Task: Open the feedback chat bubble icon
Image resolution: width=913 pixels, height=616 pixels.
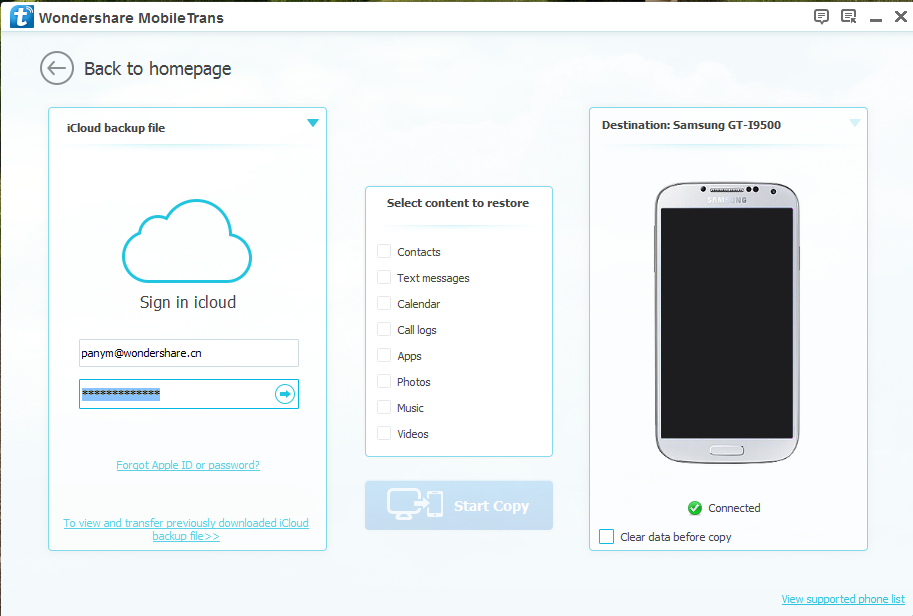Action: point(821,16)
